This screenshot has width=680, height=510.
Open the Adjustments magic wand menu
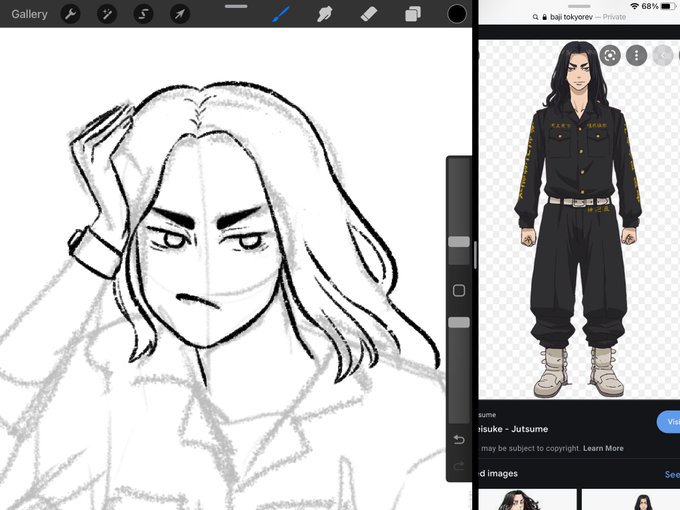(107, 14)
